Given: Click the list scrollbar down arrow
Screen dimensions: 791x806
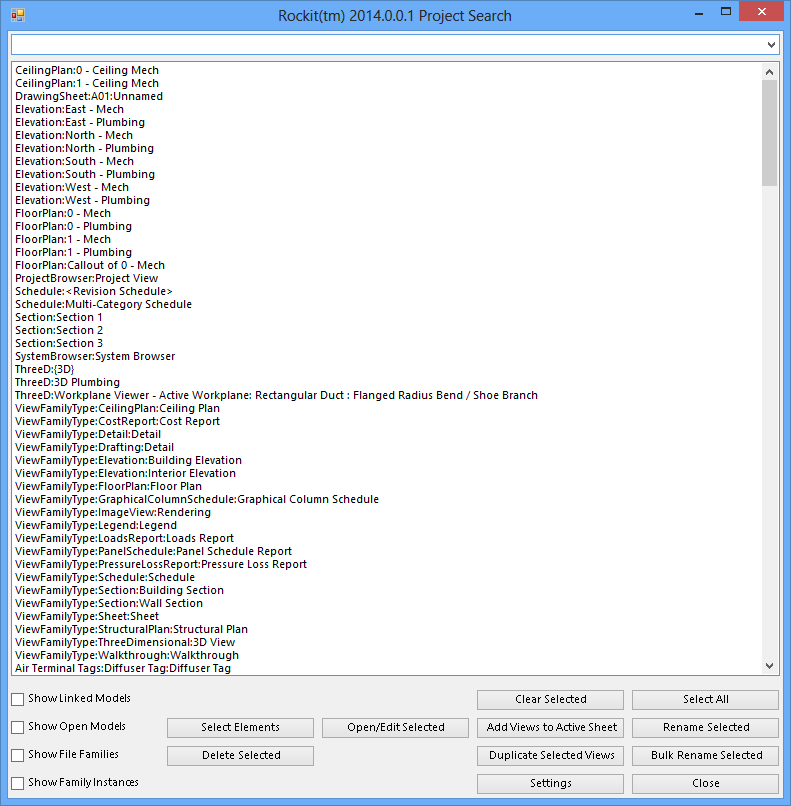Looking at the screenshot, I should pos(769,666).
